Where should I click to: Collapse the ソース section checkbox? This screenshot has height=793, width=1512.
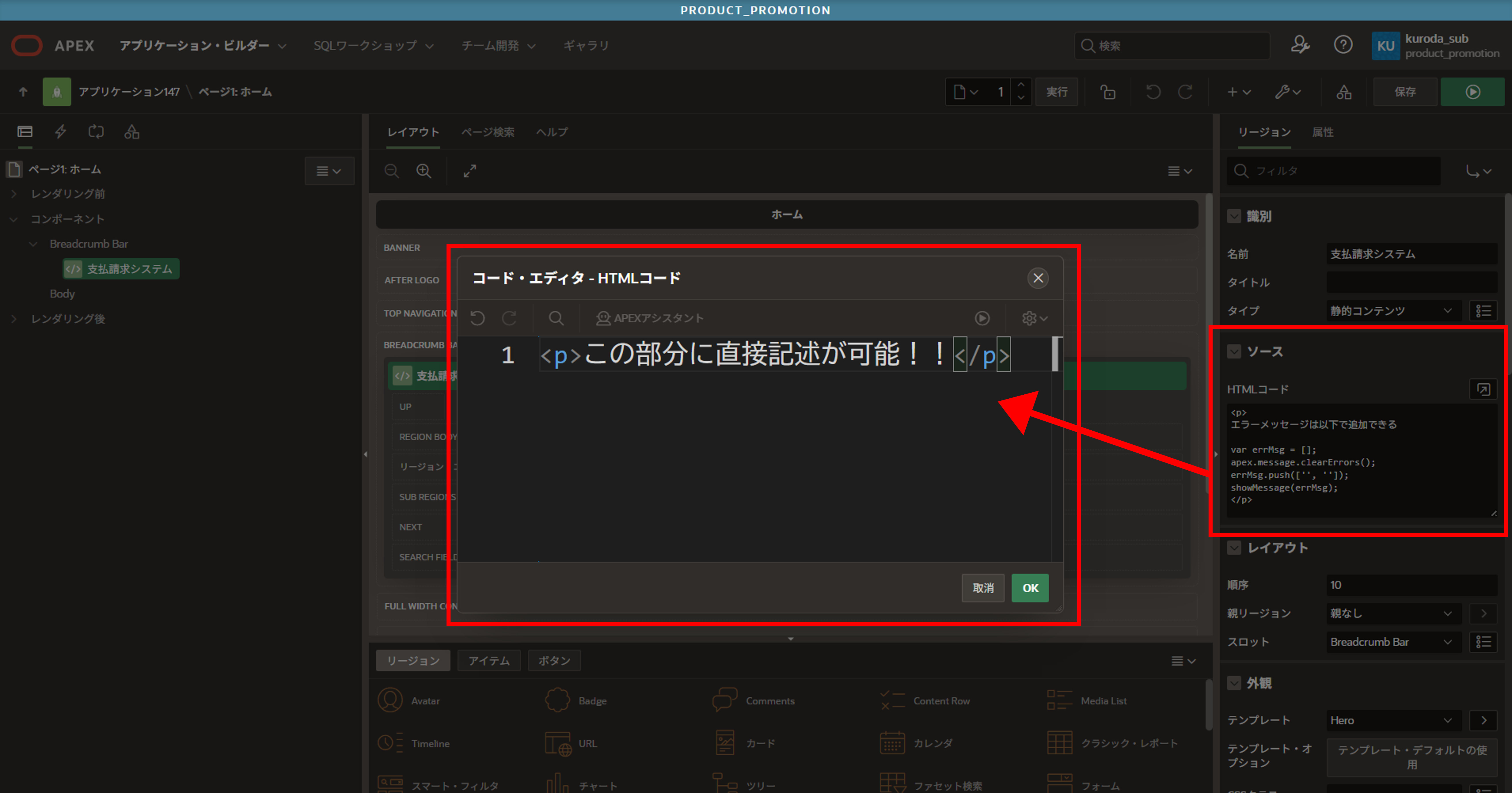(x=1234, y=351)
